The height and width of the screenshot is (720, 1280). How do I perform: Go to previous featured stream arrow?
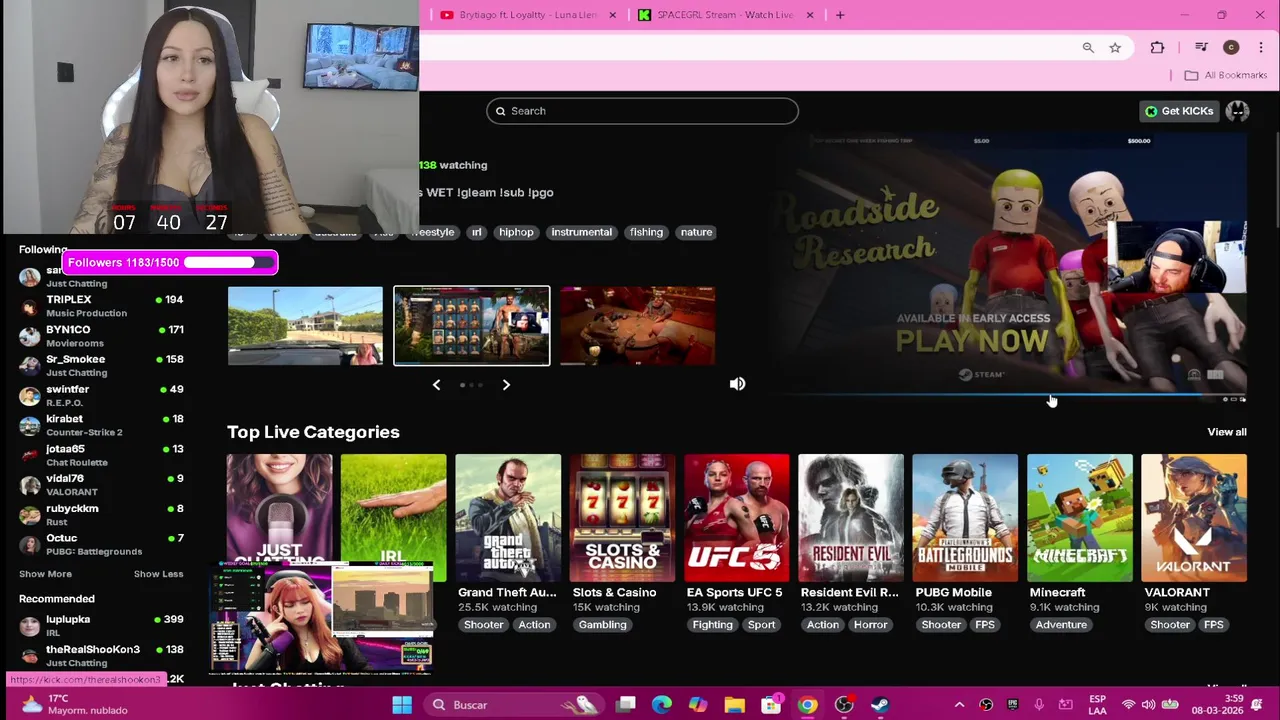tap(436, 385)
